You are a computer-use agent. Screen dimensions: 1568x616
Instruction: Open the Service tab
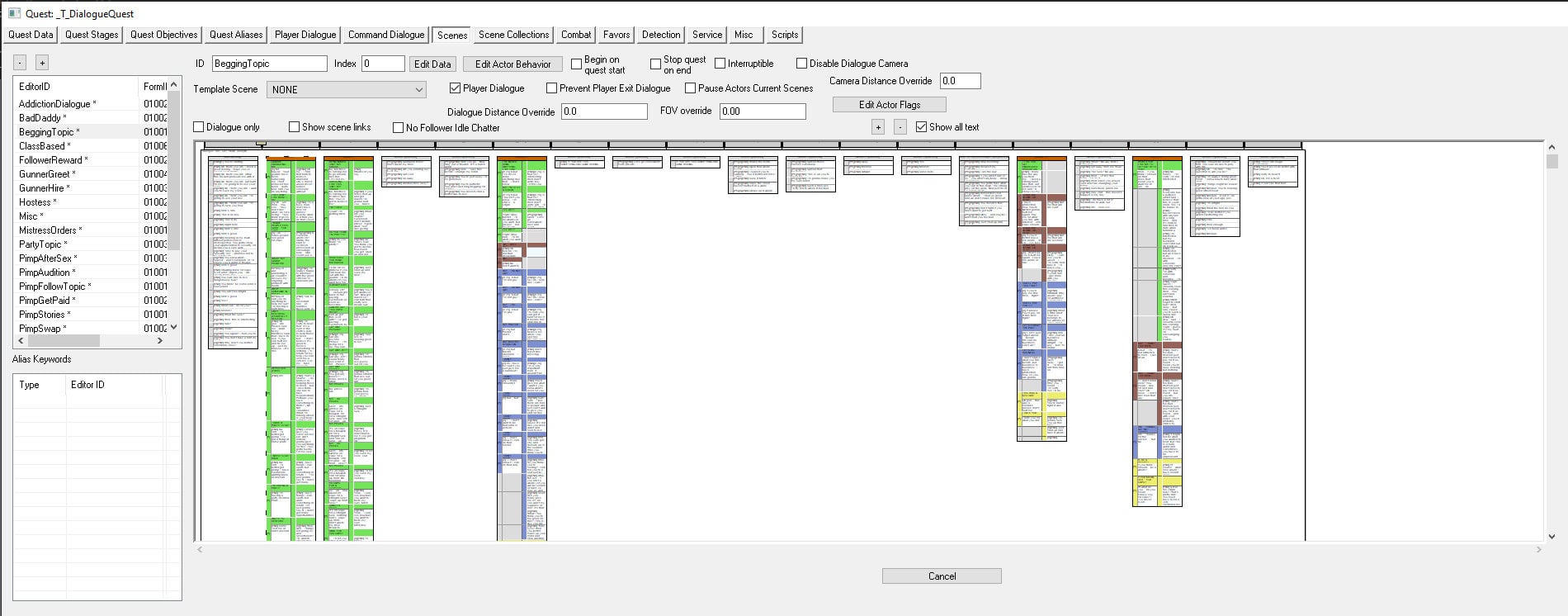point(707,35)
